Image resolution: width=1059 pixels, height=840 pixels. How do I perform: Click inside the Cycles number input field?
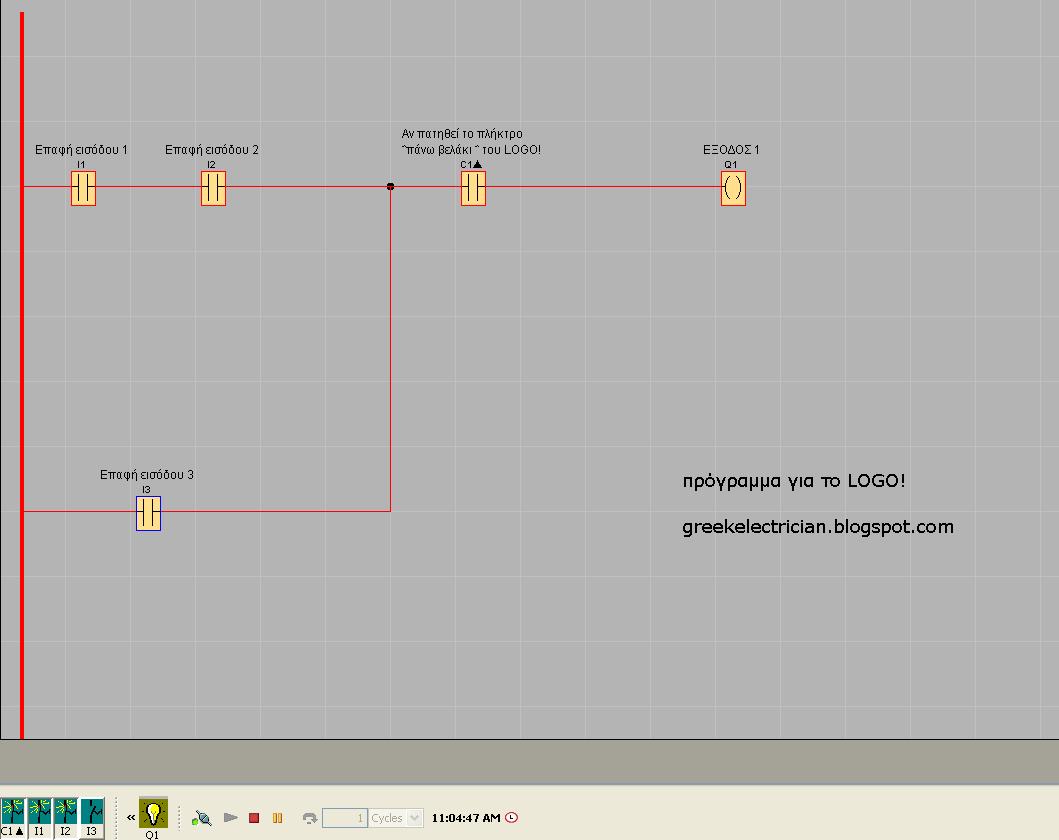[345, 817]
